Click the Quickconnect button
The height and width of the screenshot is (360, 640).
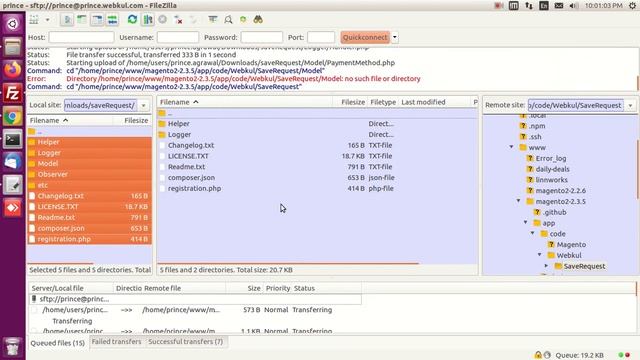click(x=365, y=37)
